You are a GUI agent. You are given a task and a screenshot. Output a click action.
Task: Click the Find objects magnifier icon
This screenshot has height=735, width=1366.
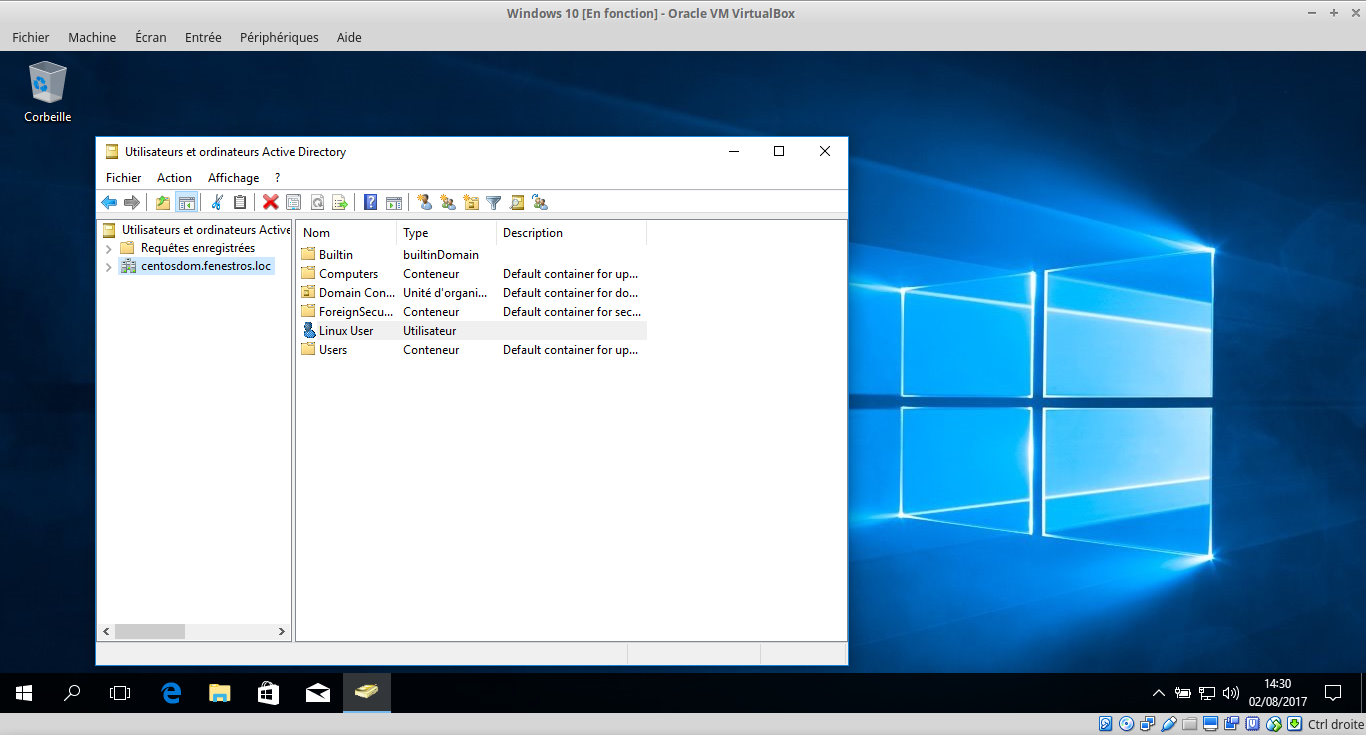(x=517, y=202)
